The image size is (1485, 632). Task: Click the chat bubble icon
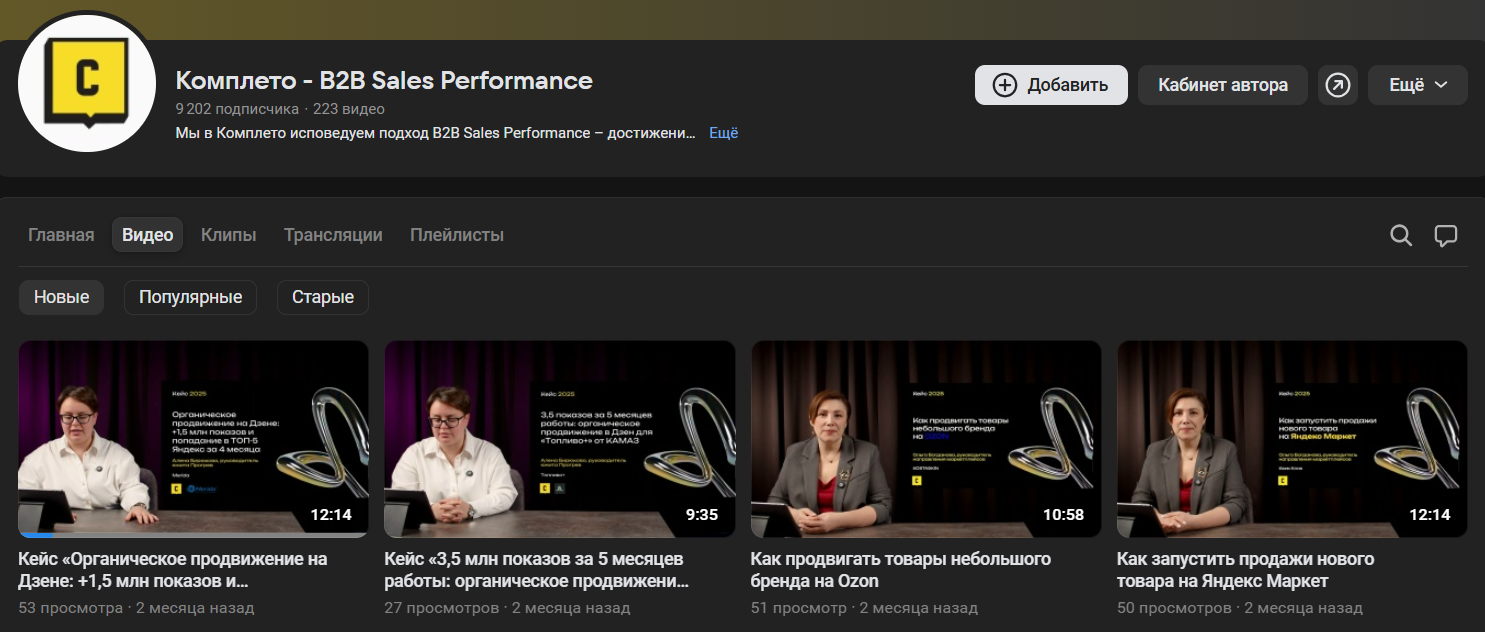pos(1445,235)
